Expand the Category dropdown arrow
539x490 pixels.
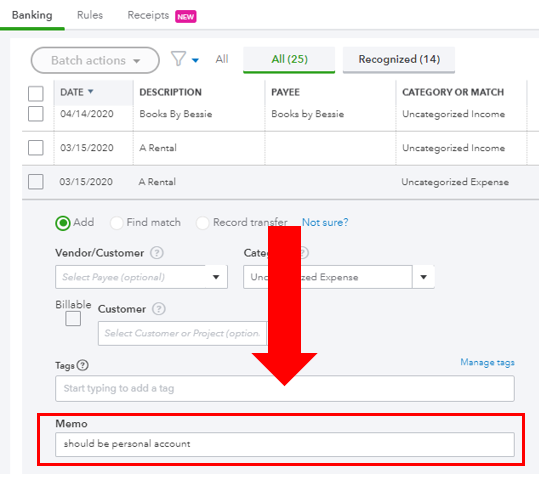click(424, 277)
